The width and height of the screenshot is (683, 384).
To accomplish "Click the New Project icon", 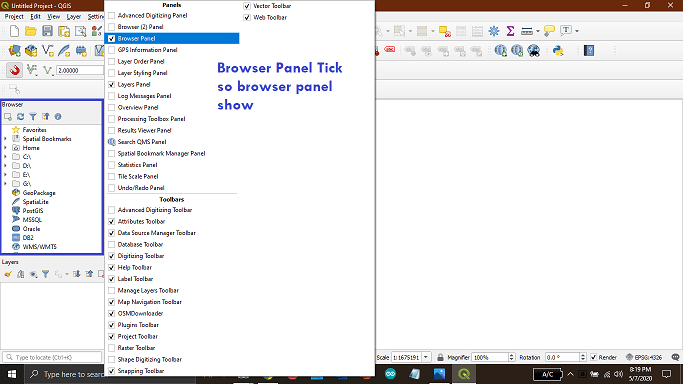I will tap(14, 31).
